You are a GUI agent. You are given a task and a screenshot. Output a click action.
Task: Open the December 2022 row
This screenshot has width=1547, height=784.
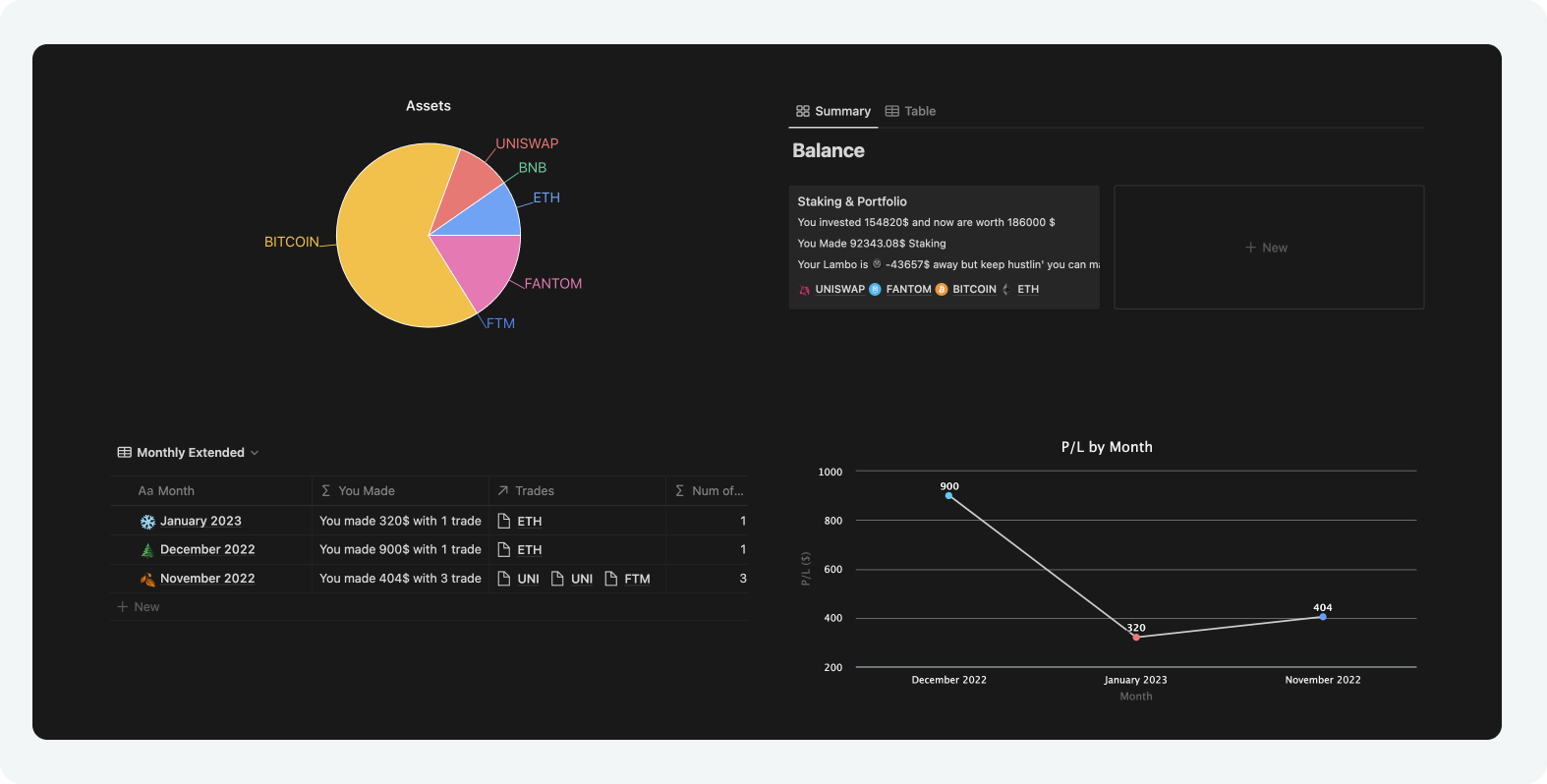tap(207, 549)
